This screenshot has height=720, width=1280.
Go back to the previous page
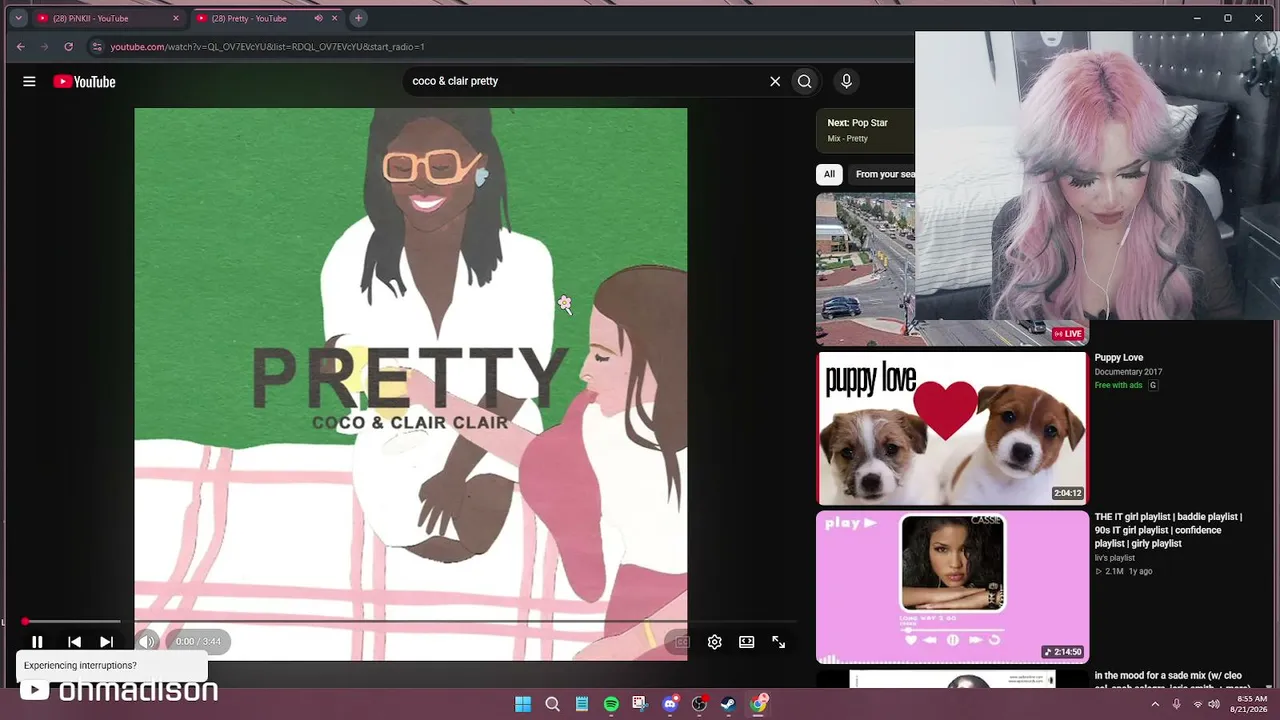pyautogui.click(x=20, y=47)
